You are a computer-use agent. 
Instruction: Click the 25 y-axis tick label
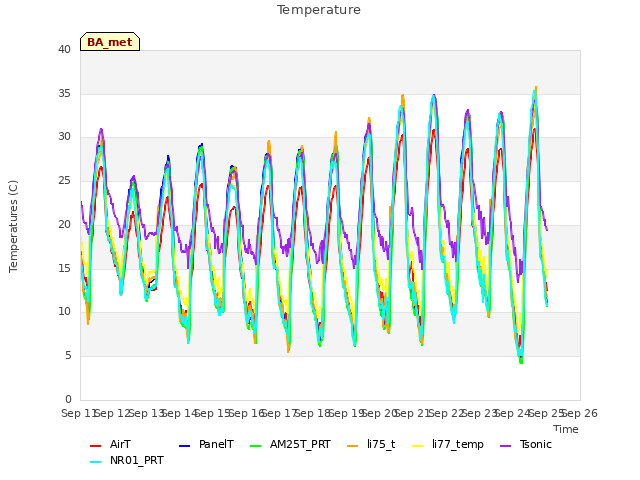tap(64, 180)
